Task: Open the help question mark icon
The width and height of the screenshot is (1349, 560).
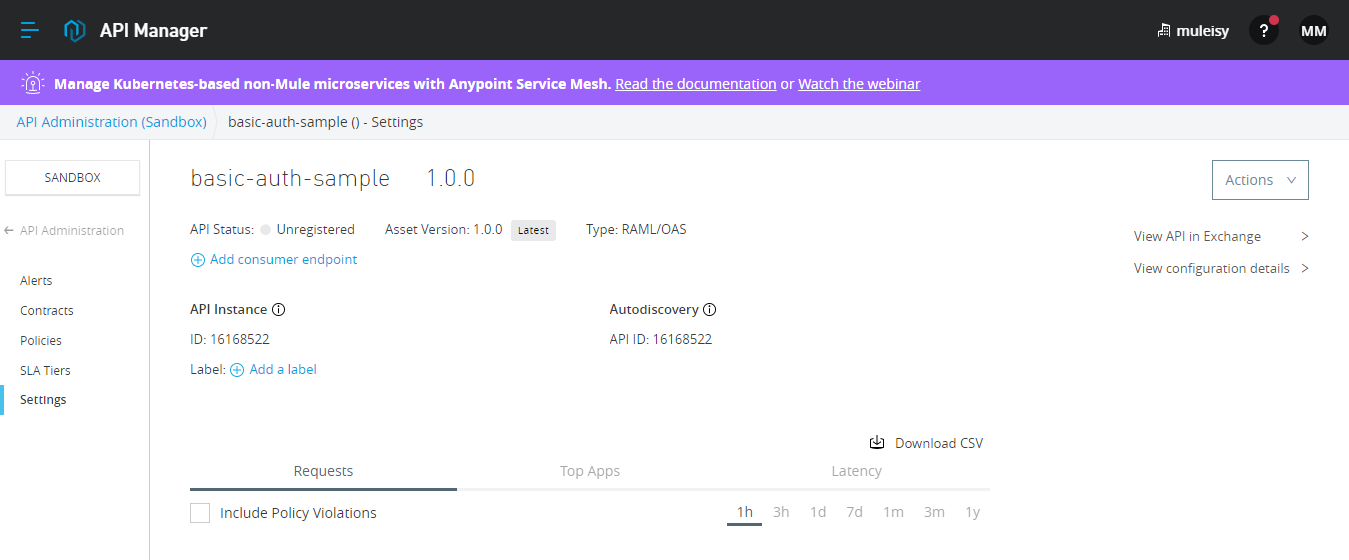Action: tap(1264, 30)
